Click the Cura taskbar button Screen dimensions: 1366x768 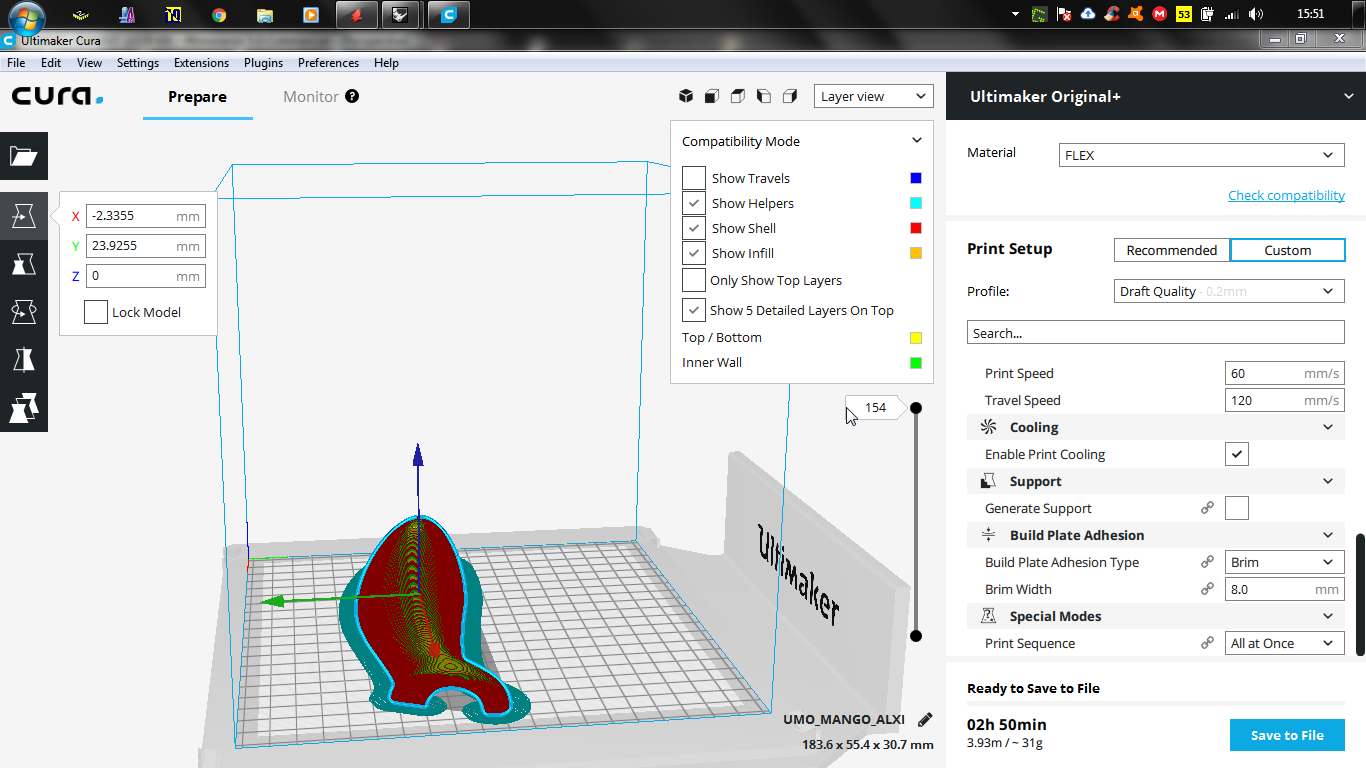click(x=449, y=14)
